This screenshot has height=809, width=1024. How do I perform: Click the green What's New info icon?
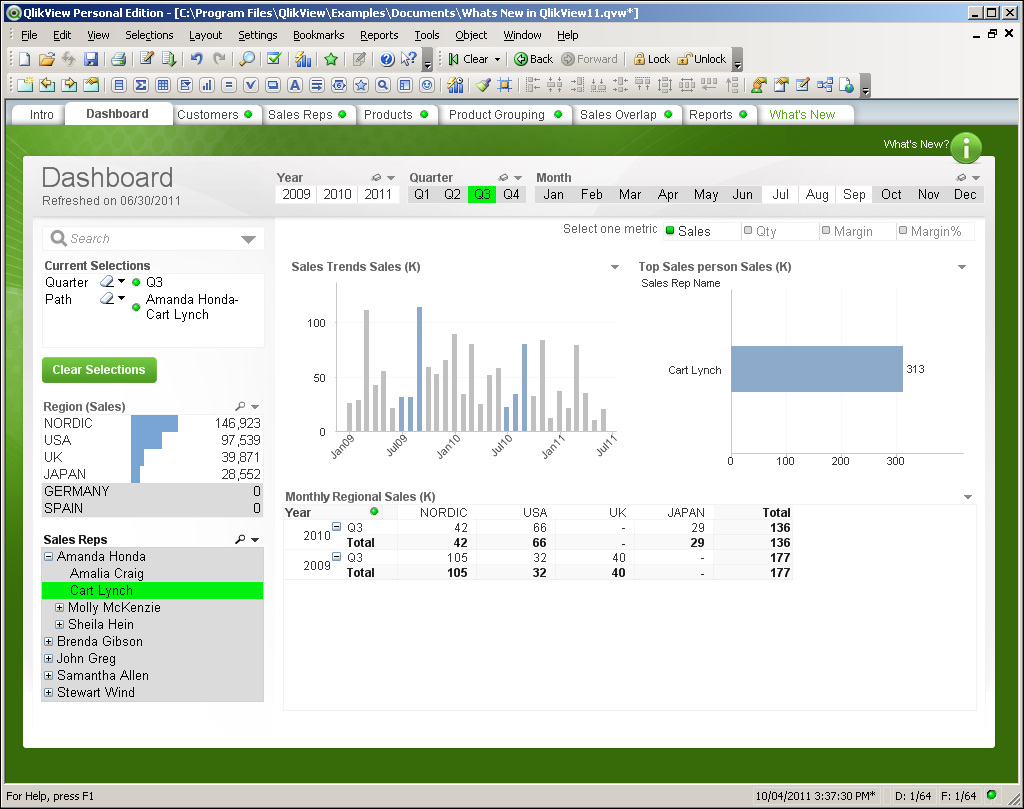click(x=965, y=147)
